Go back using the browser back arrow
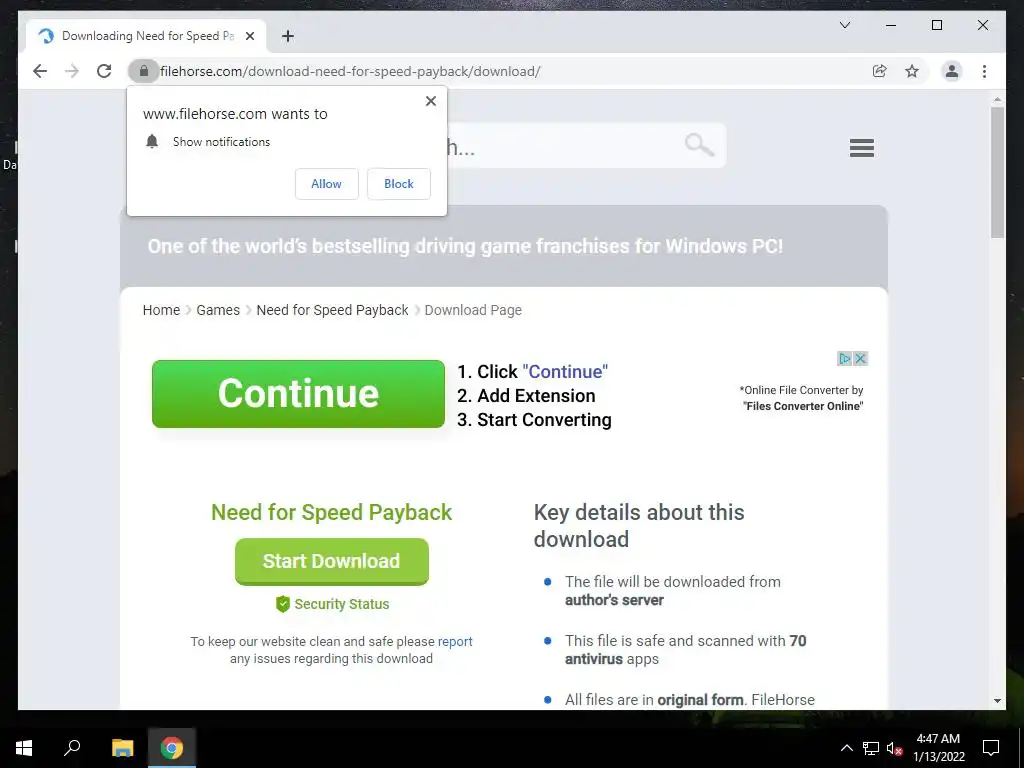 tap(40, 71)
